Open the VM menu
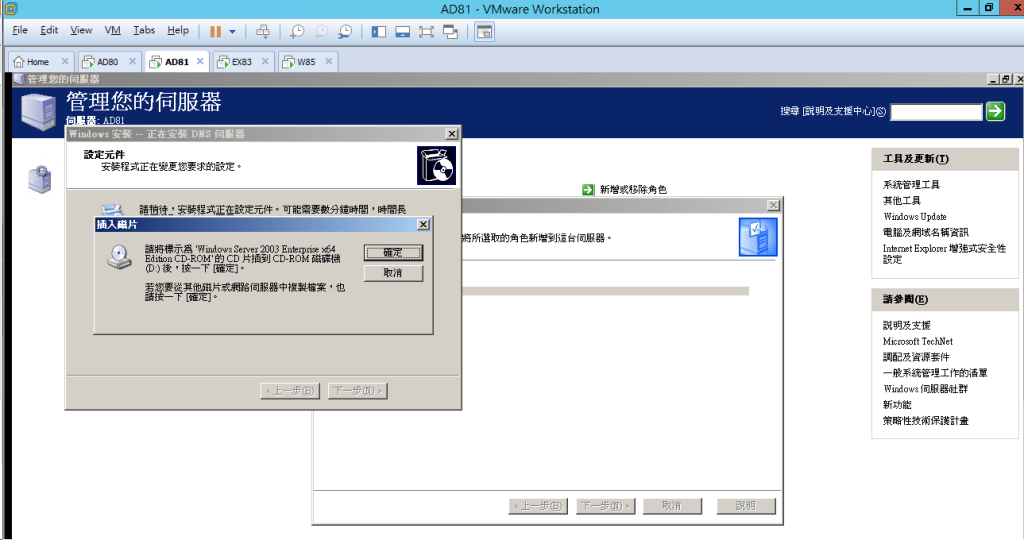This screenshot has height=540, width=1024. click(113, 31)
